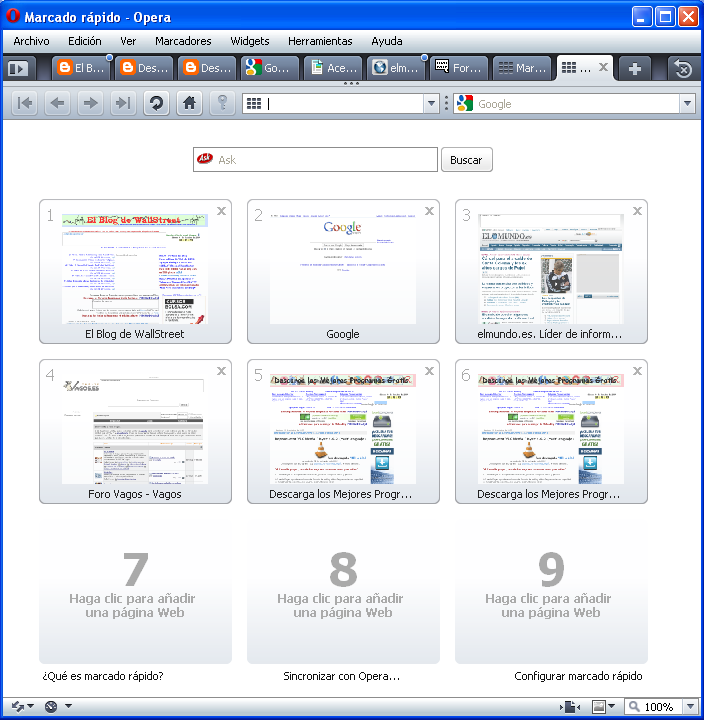This screenshot has width=704, height=720.
Task: Expand the images display dropdown arrow
Action: click(x=612, y=706)
